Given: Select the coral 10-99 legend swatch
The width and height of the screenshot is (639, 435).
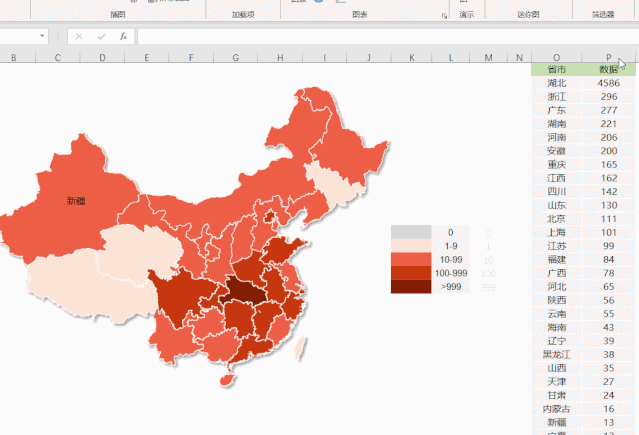Looking at the screenshot, I should point(411,259).
